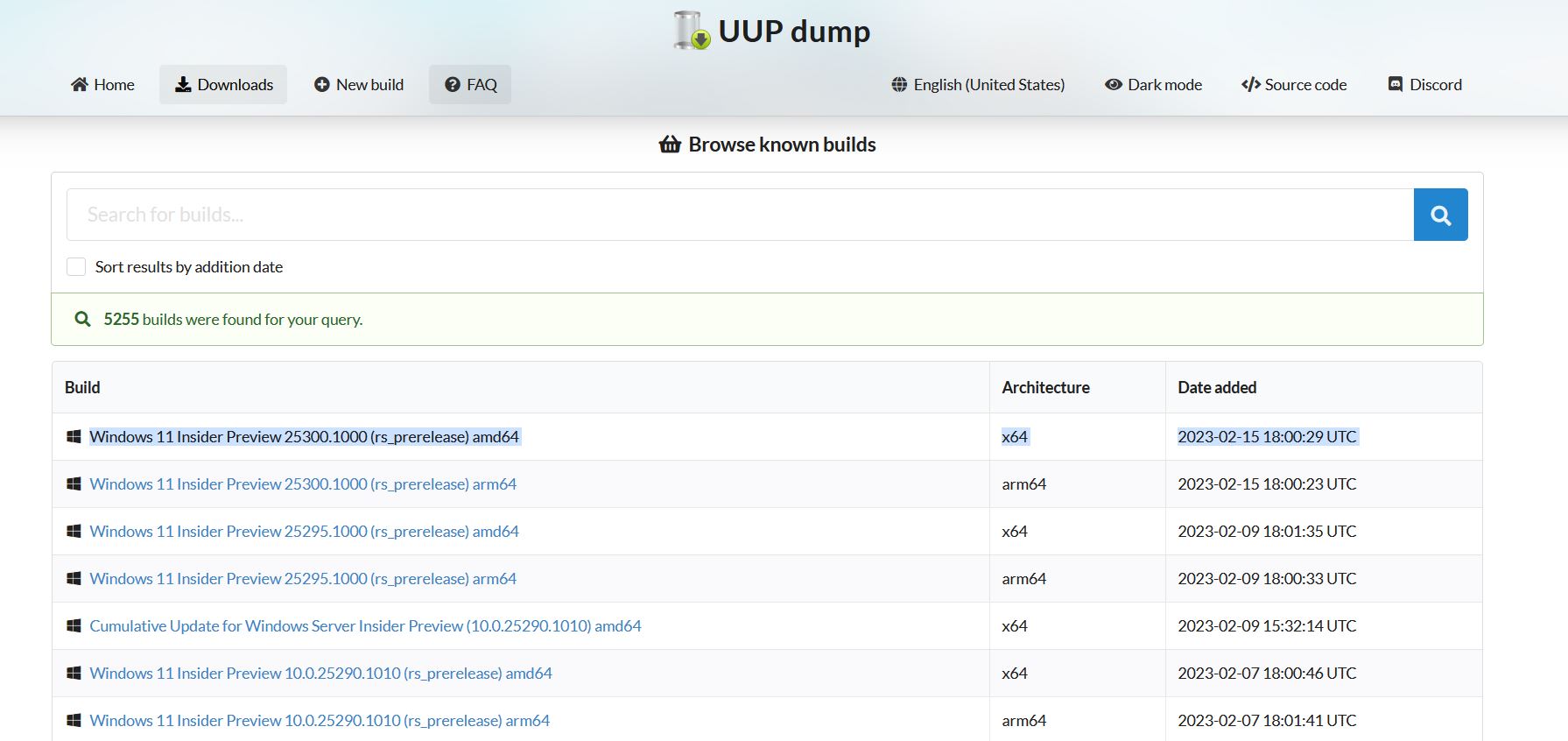Open the Source code link

[x=1294, y=85]
